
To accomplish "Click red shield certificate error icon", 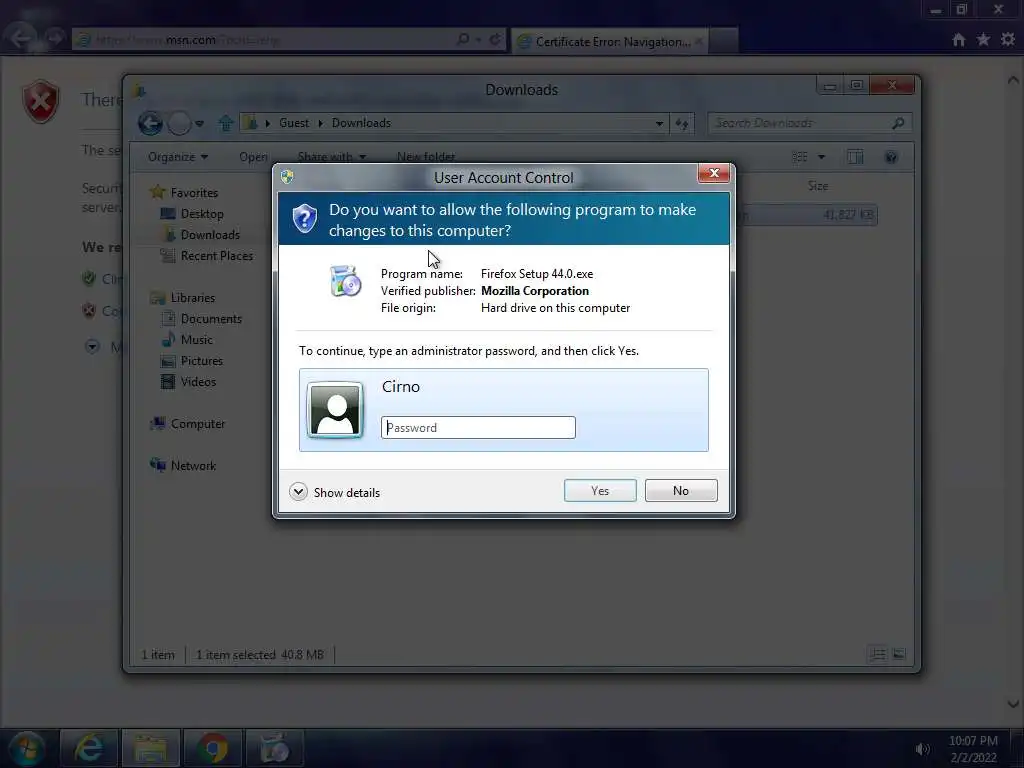I will point(40,101).
